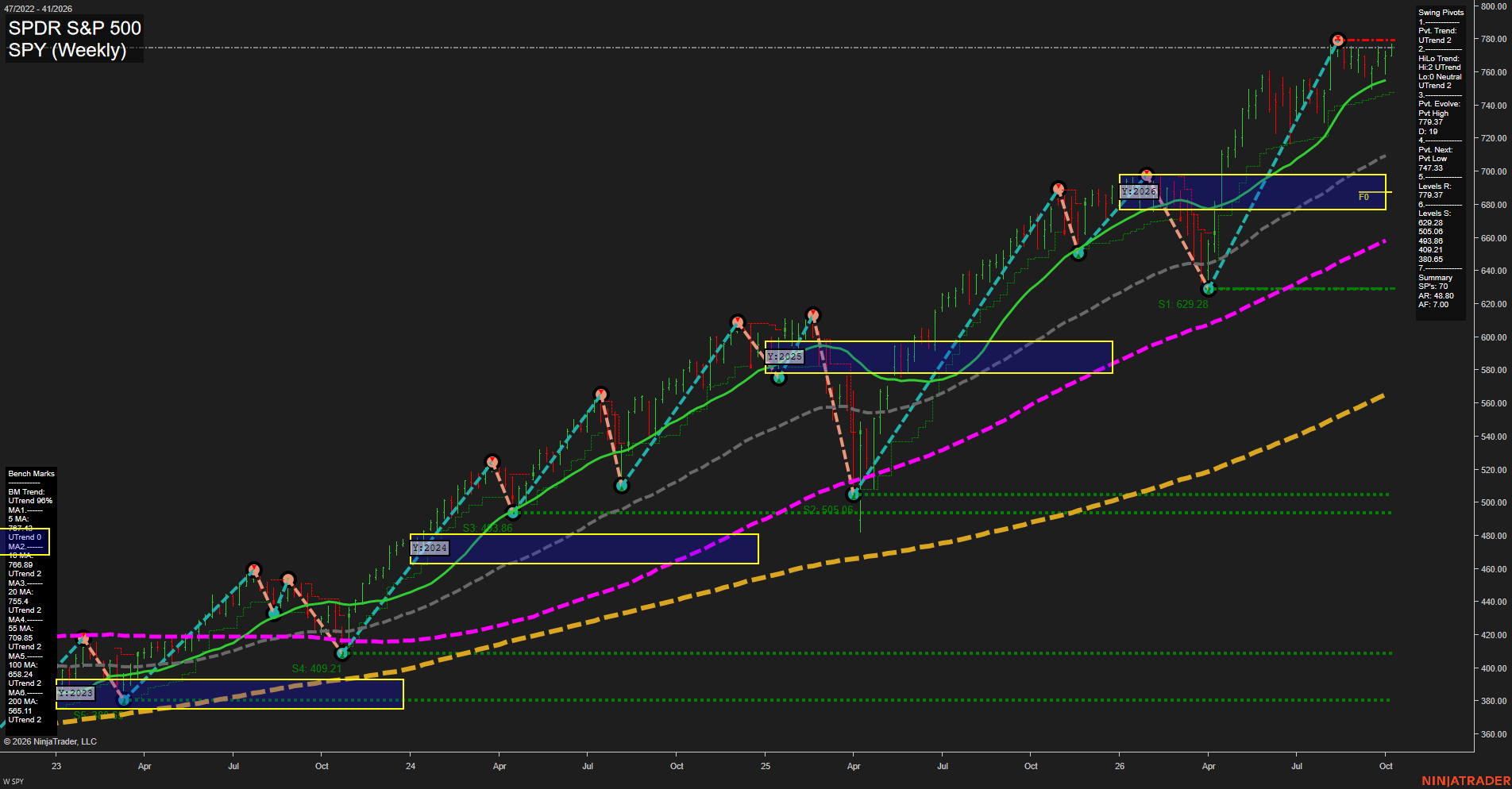Viewport: 1512px width, 789px height.
Task: Click the 47/2022 - 41/2026 date range
Action: tap(38, 9)
